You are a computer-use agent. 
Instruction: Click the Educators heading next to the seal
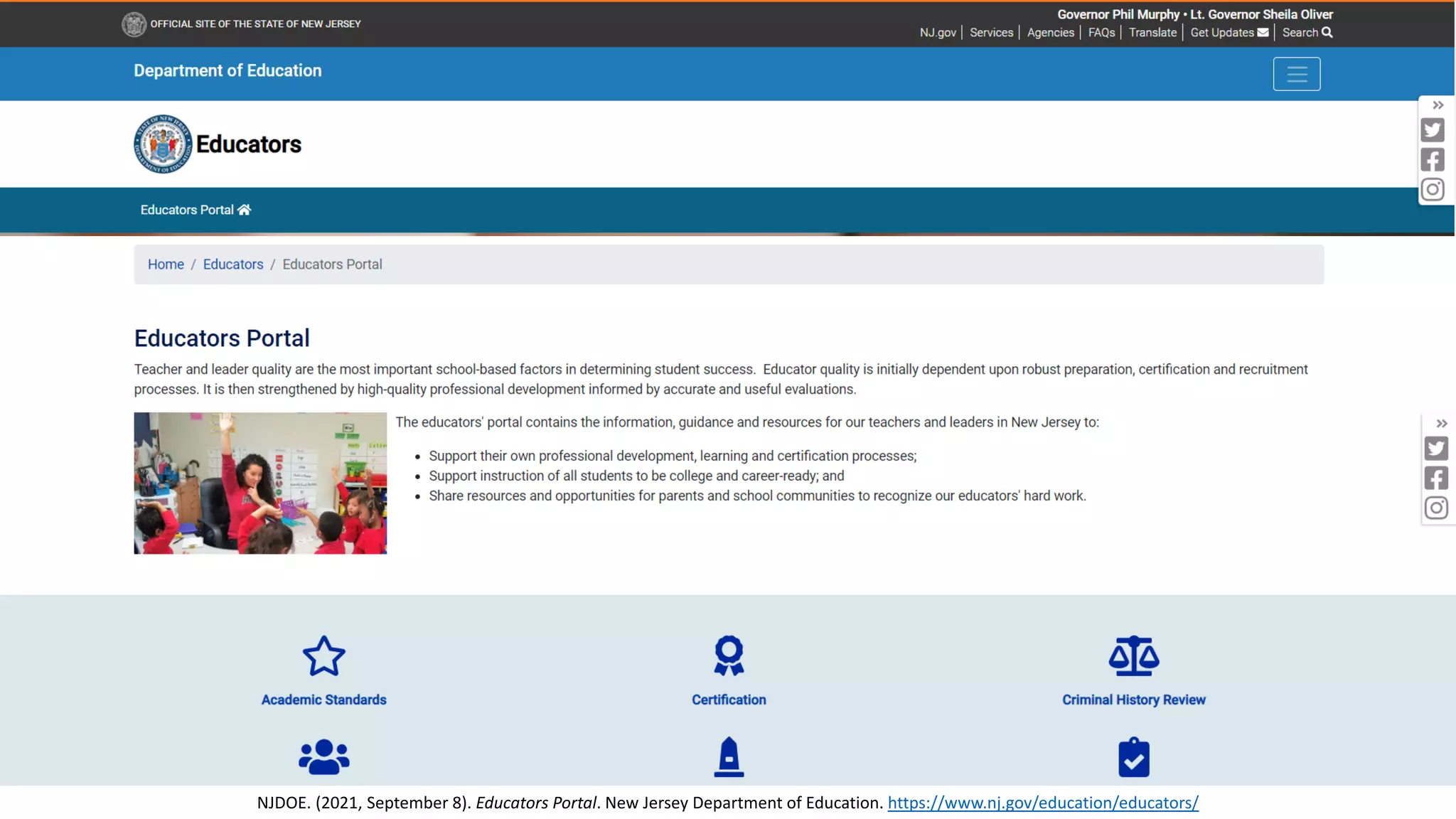249,144
